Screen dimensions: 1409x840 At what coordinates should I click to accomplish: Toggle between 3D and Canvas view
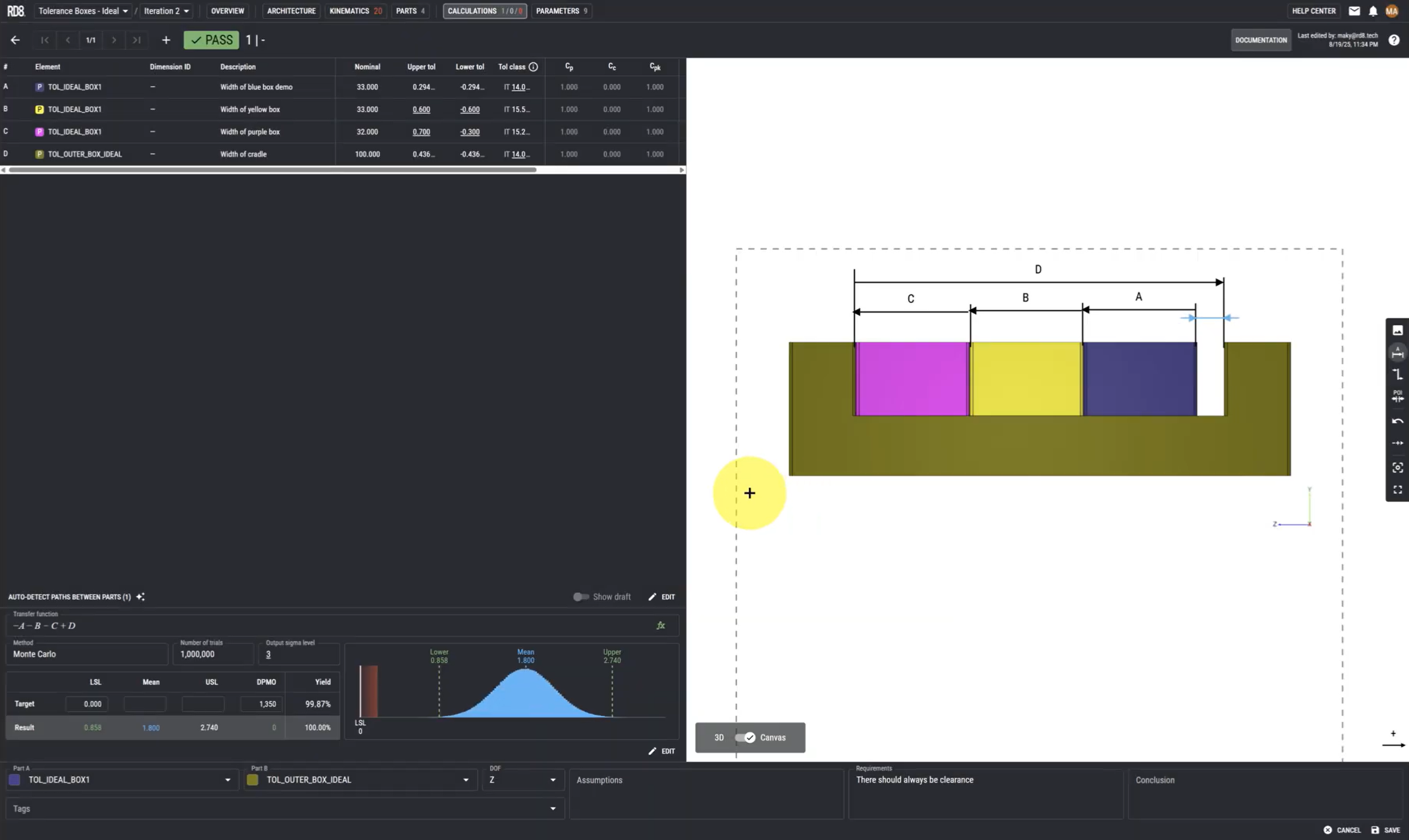(x=745, y=737)
